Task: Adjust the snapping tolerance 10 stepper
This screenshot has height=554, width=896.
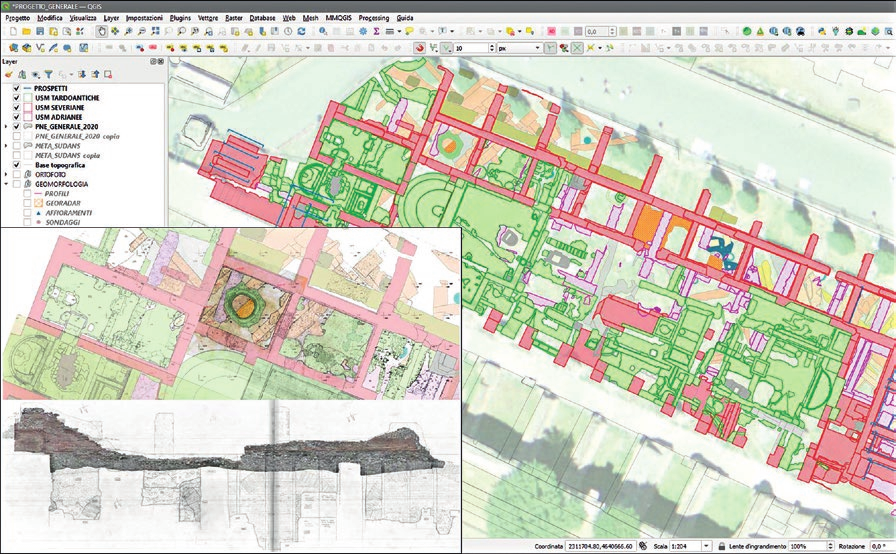Action: pyautogui.click(x=491, y=49)
